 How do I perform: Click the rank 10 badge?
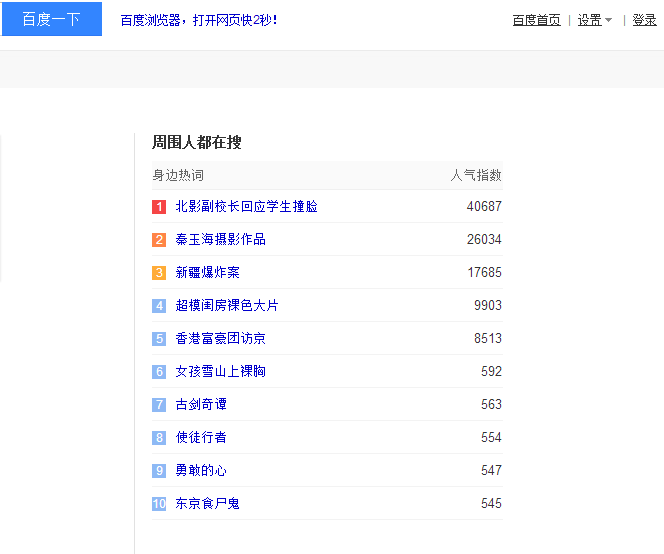[x=159, y=504]
